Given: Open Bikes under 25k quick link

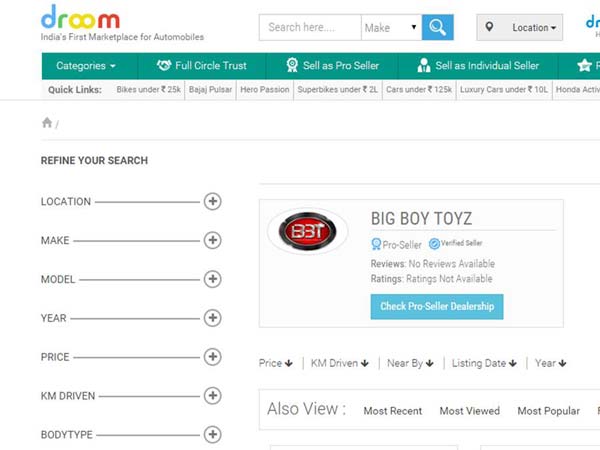Looking at the screenshot, I should [149, 90].
